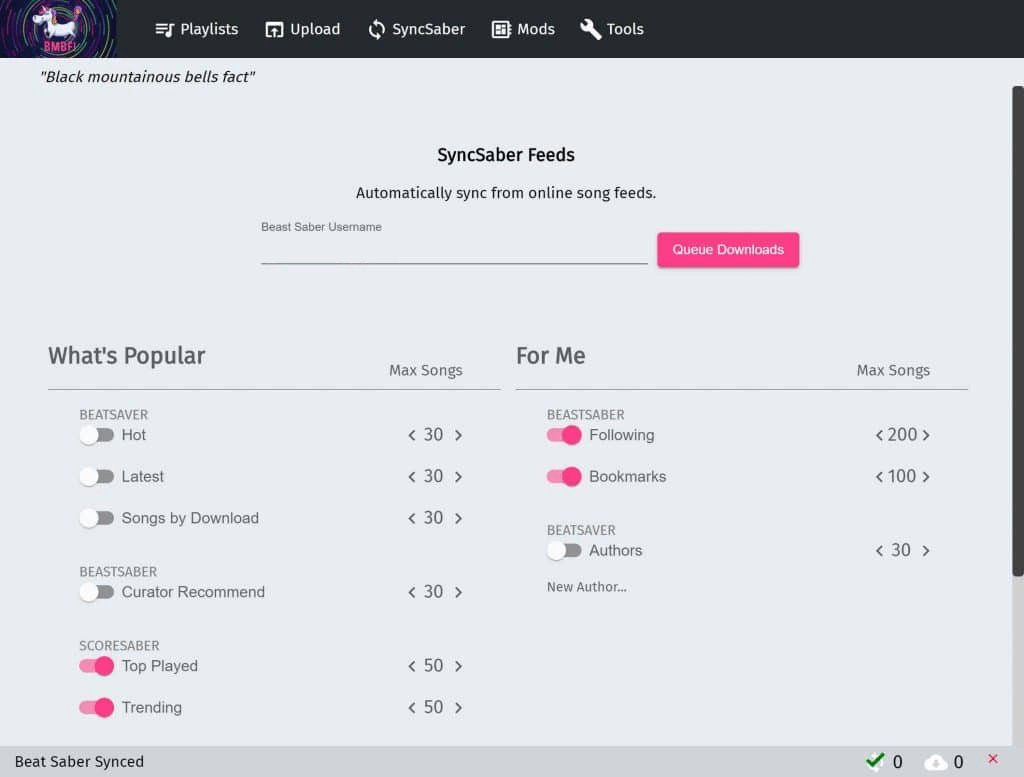Screen dimensions: 1024x777
Task: Click the New Author input field
Action: [586, 587]
